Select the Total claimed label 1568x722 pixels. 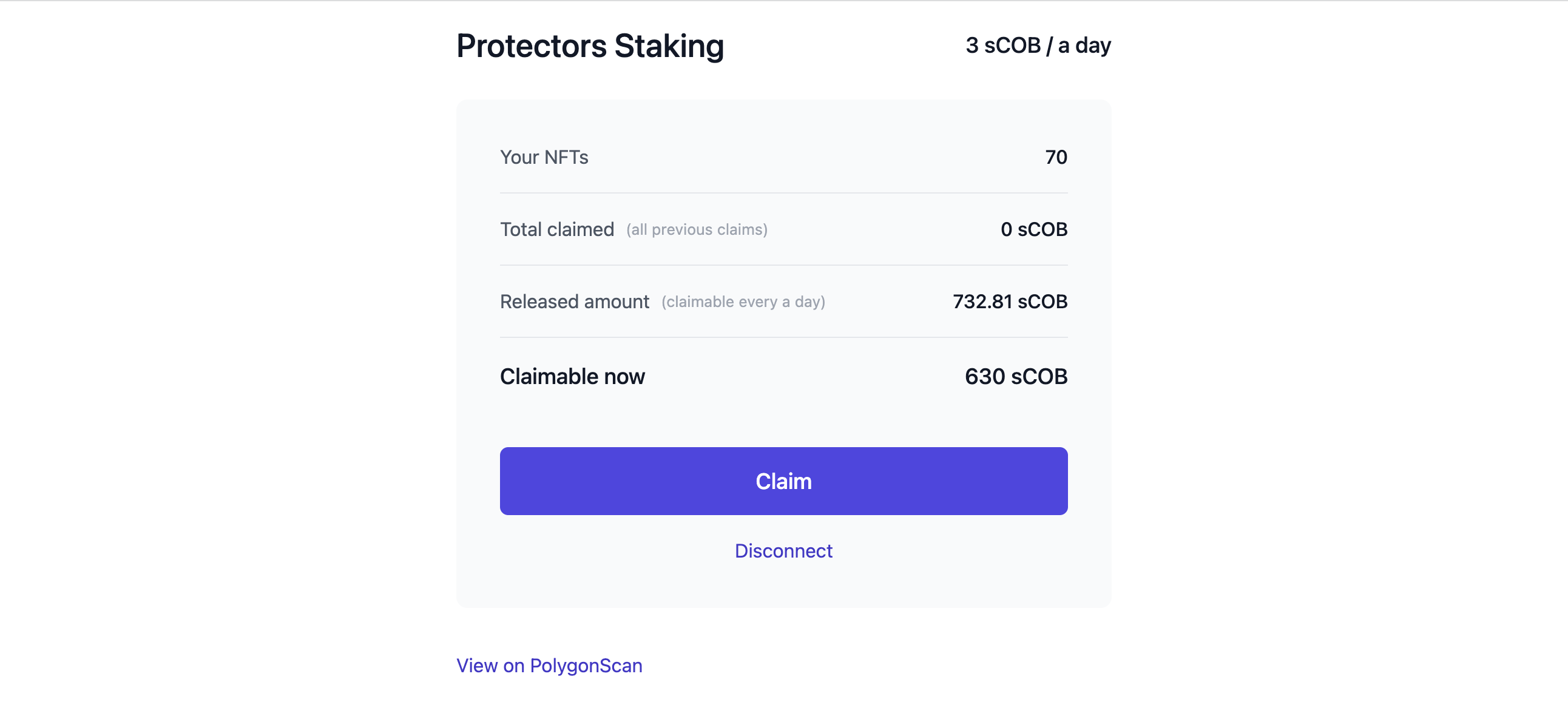pos(556,229)
